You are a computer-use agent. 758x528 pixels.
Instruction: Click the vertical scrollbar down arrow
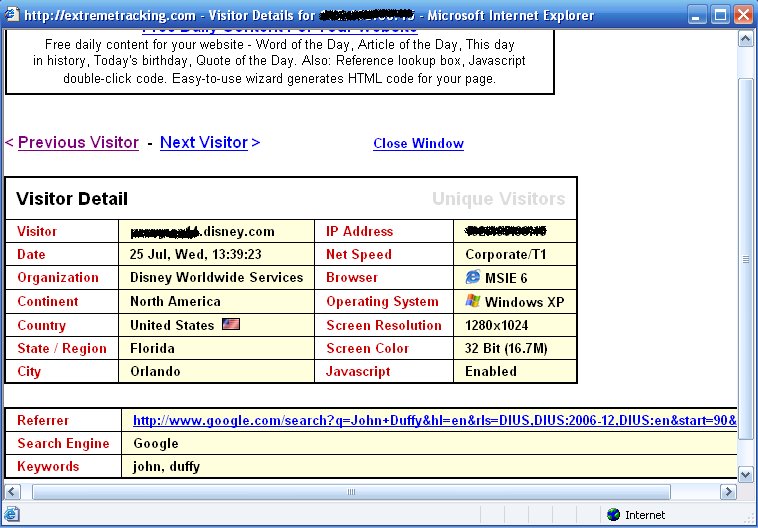click(x=745, y=474)
